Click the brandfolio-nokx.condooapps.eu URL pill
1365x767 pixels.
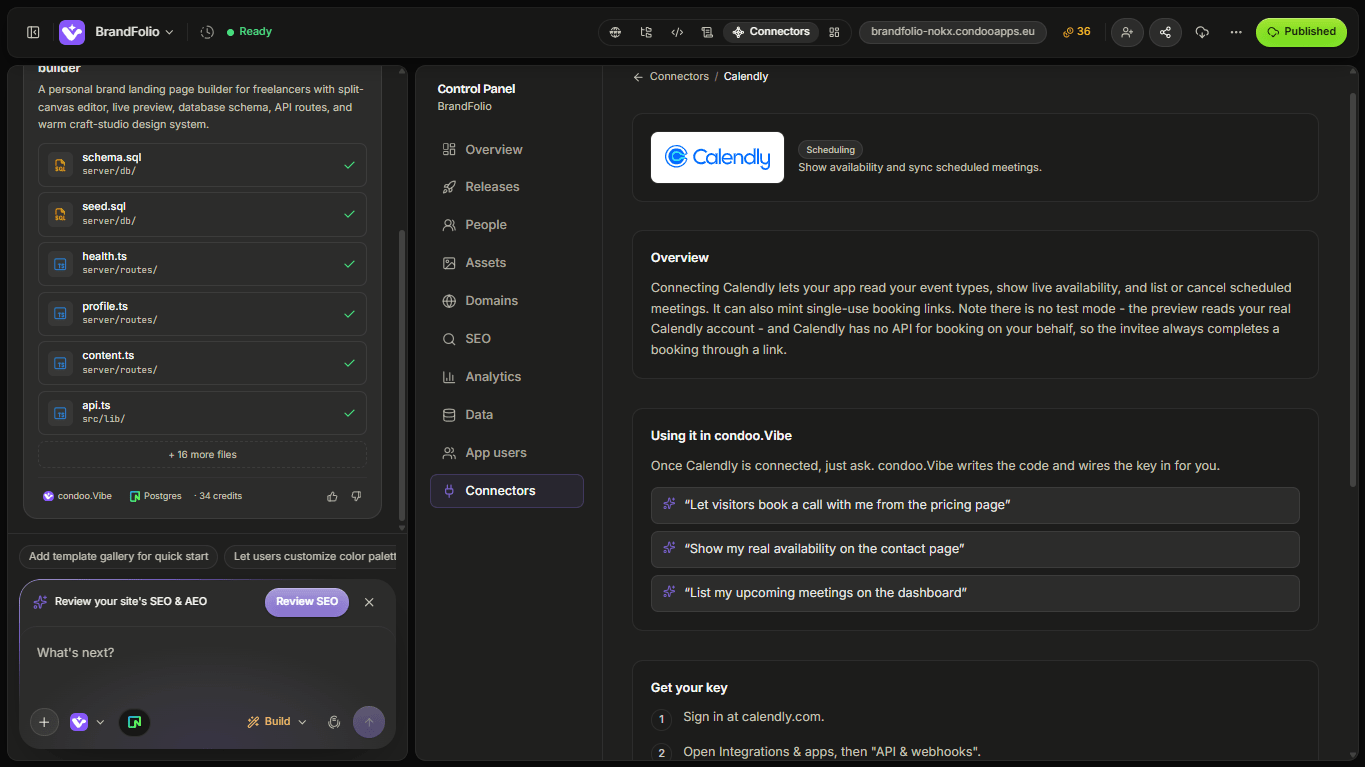click(953, 32)
